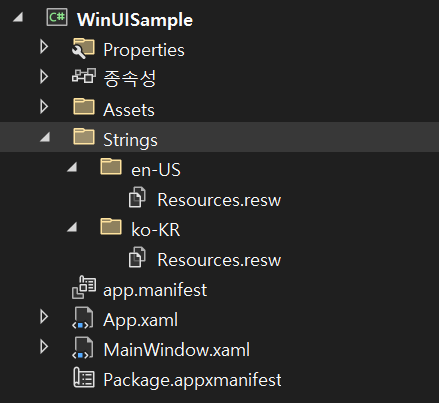Expand the Assets folder arrow
The image size is (439, 403).
(x=44, y=107)
